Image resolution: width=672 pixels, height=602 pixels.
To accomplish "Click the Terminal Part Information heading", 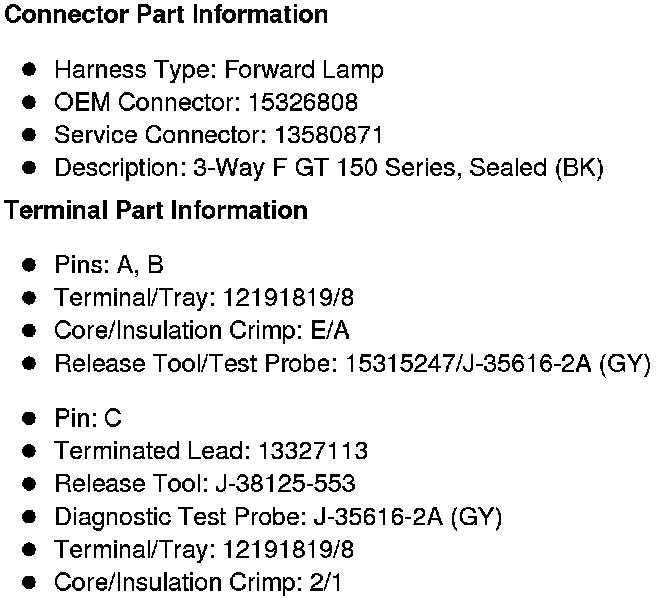I will click(x=157, y=211).
